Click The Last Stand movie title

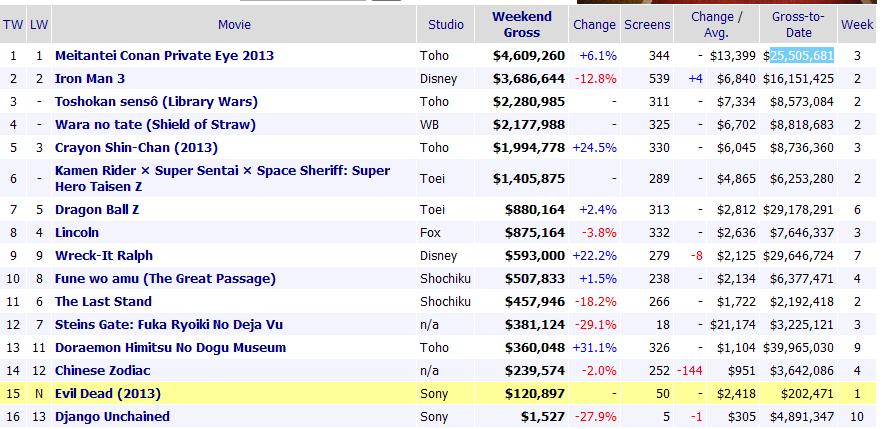tap(103, 301)
